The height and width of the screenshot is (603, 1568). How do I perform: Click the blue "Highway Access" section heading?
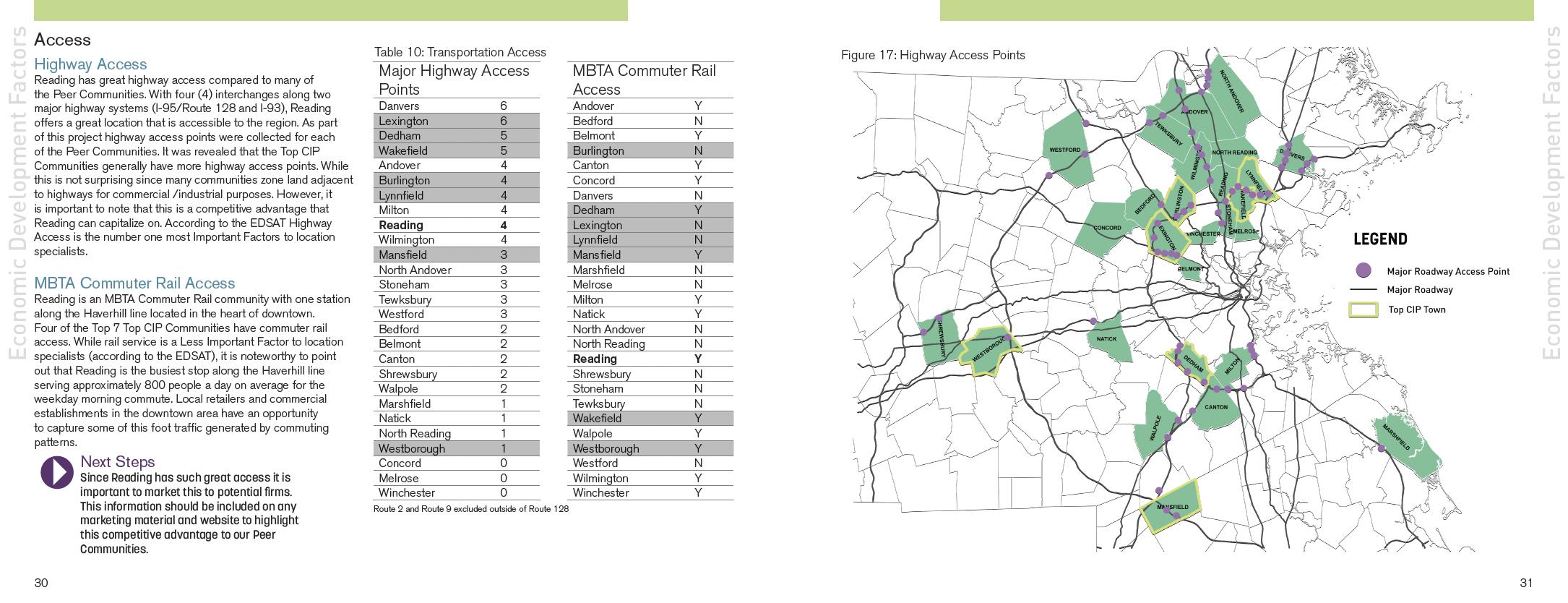[x=90, y=64]
